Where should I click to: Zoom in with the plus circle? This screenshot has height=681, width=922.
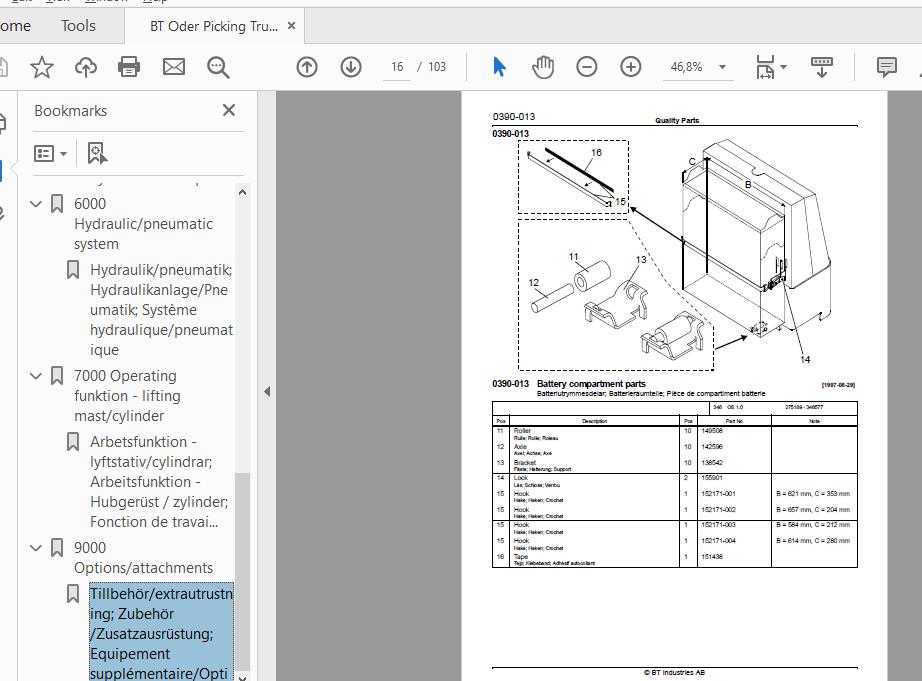pos(630,67)
